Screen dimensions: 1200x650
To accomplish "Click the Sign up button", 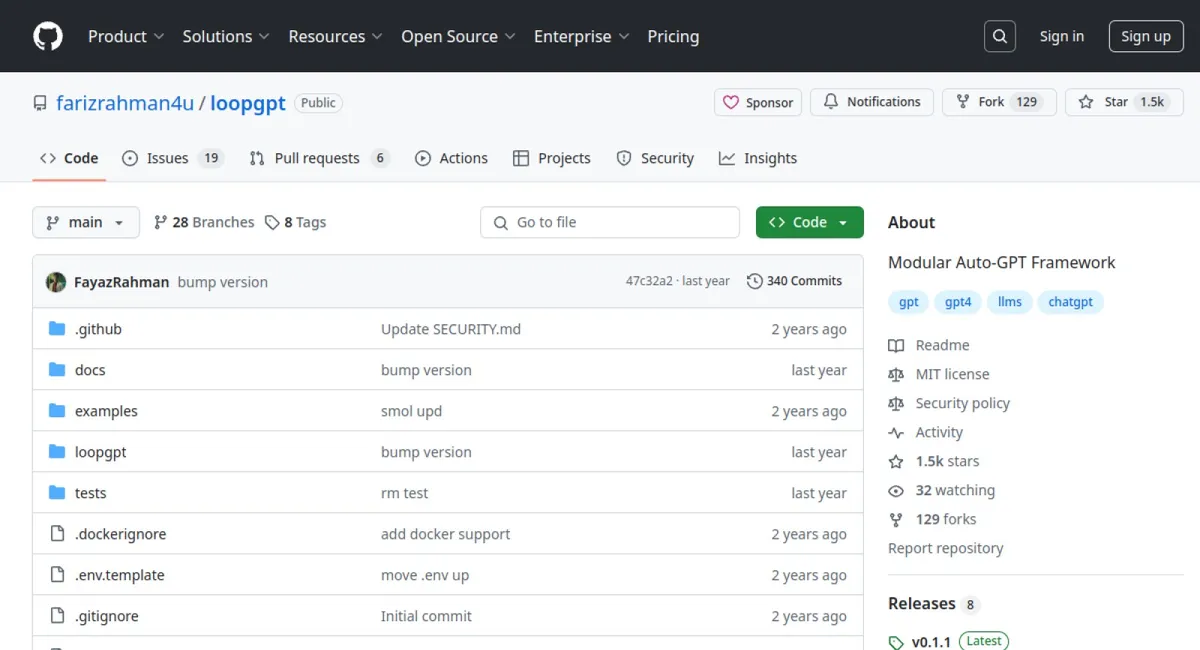I will point(1146,36).
